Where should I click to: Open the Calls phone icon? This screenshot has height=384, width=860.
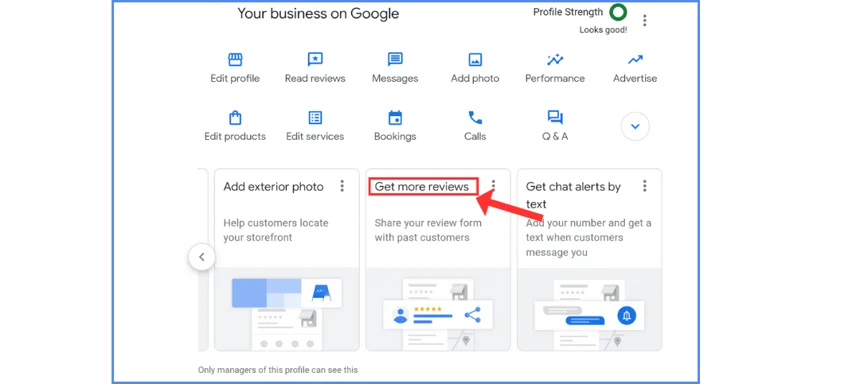coord(475,117)
